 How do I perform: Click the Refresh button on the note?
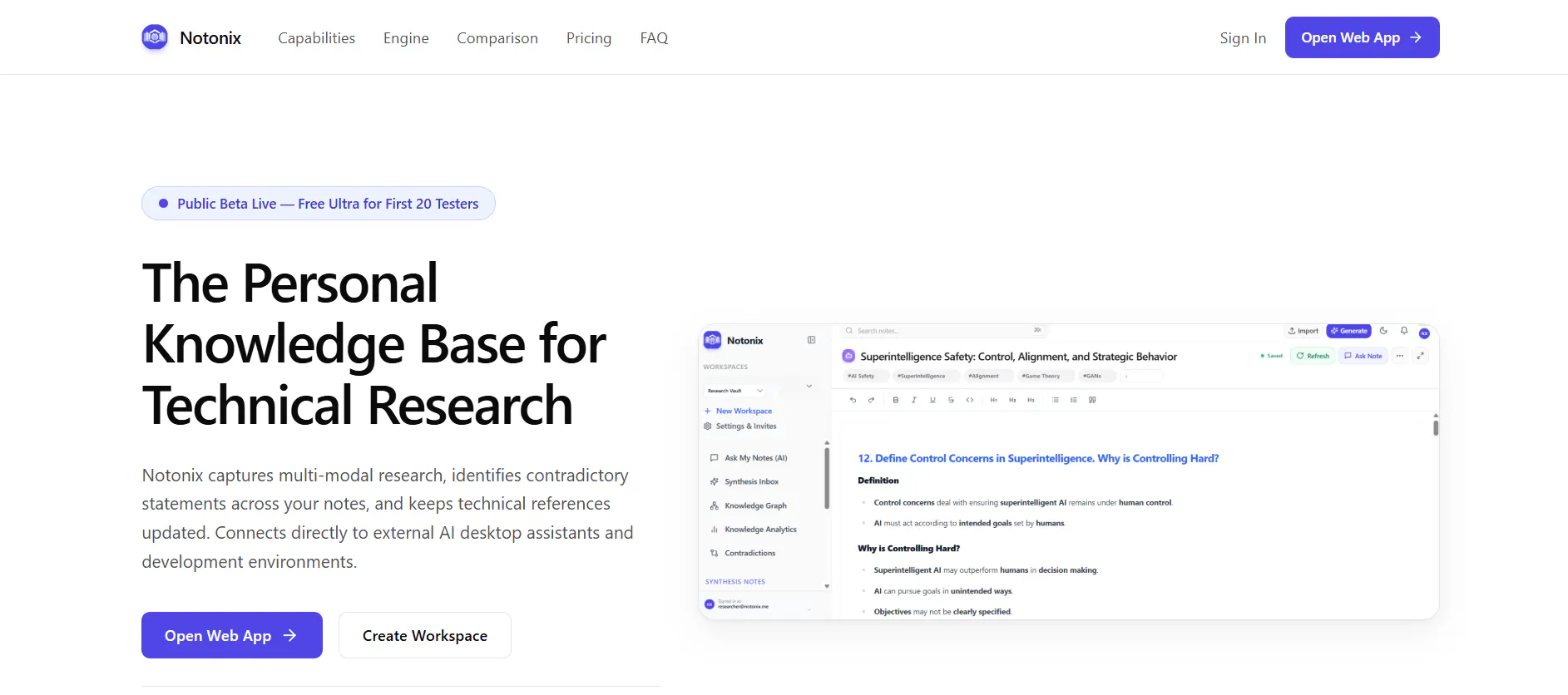pyautogui.click(x=1313, y=356)
